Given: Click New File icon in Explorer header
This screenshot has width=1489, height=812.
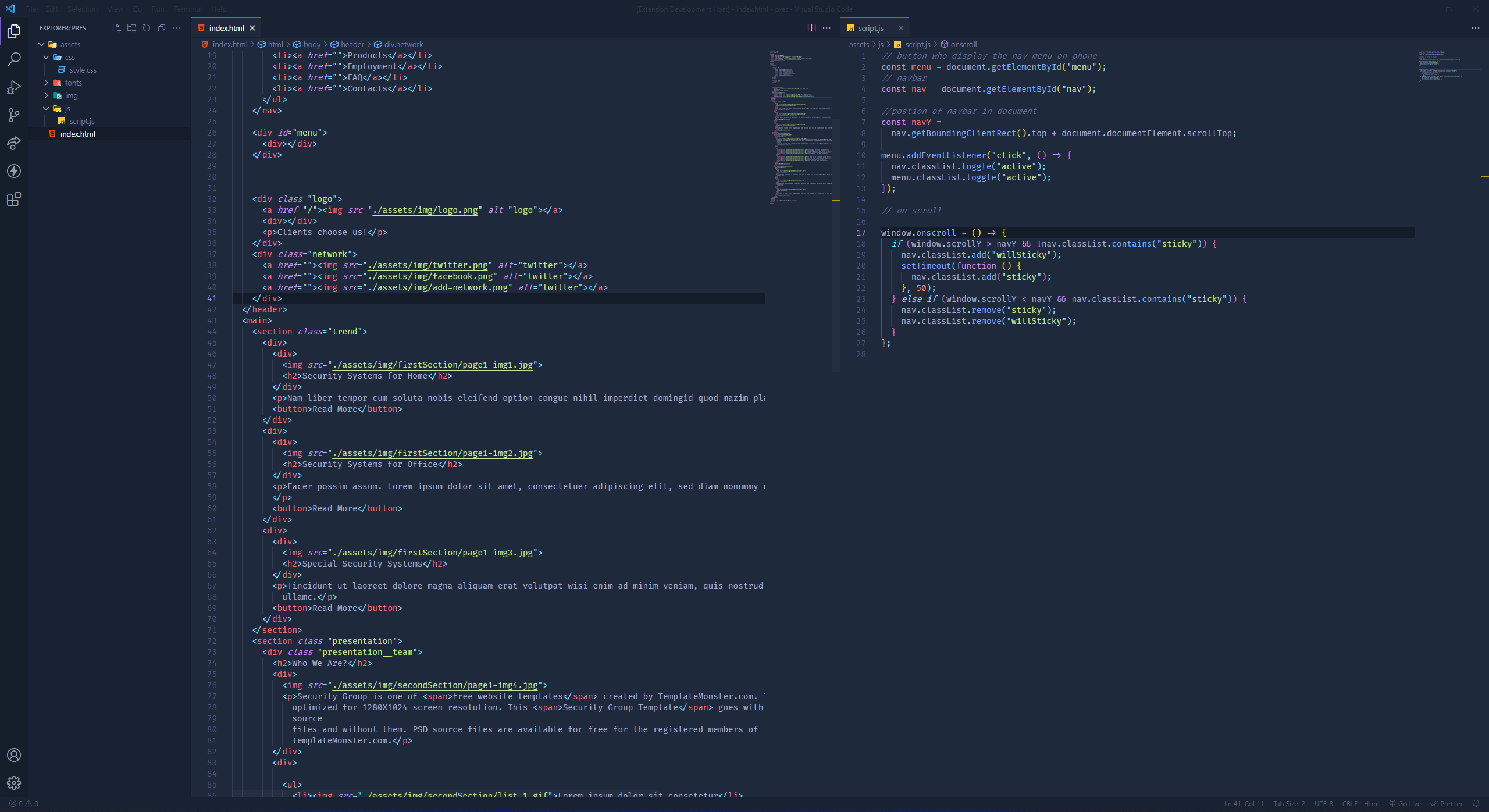Looking at the screenshot, I should pyautogui.click(x=116, y=28).
